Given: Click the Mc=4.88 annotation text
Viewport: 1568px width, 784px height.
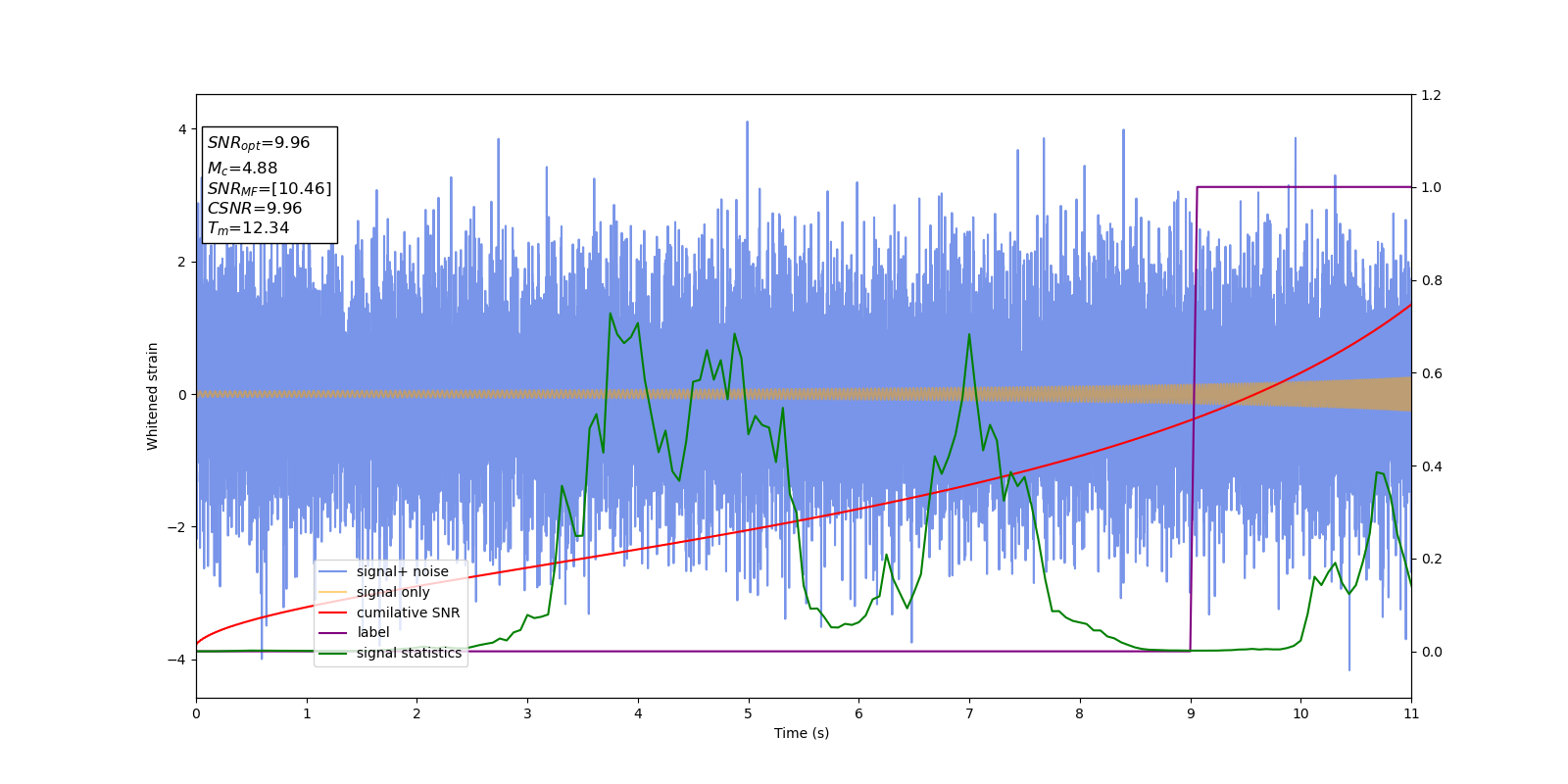Looking at the screenshot, I should [242, 169].
